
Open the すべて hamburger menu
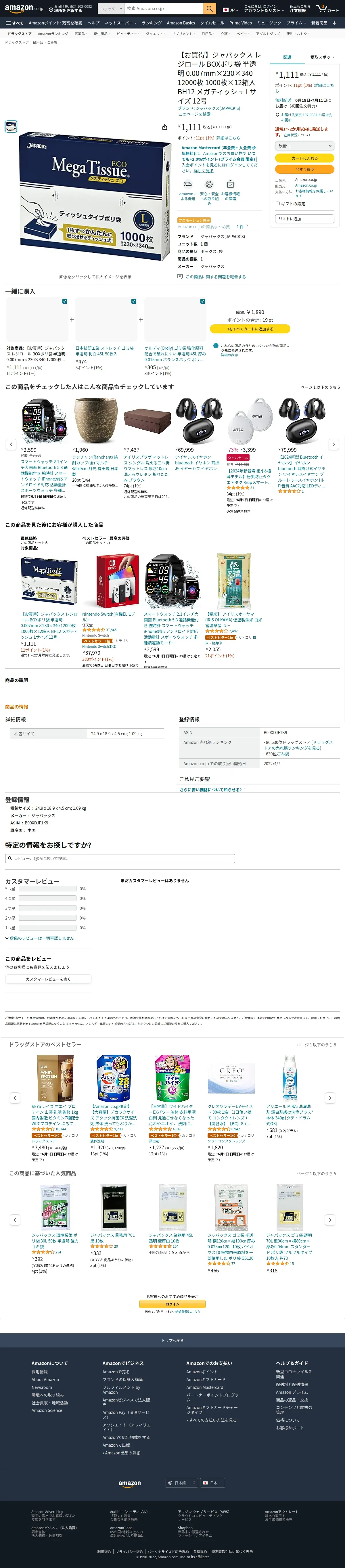(14, 23)
